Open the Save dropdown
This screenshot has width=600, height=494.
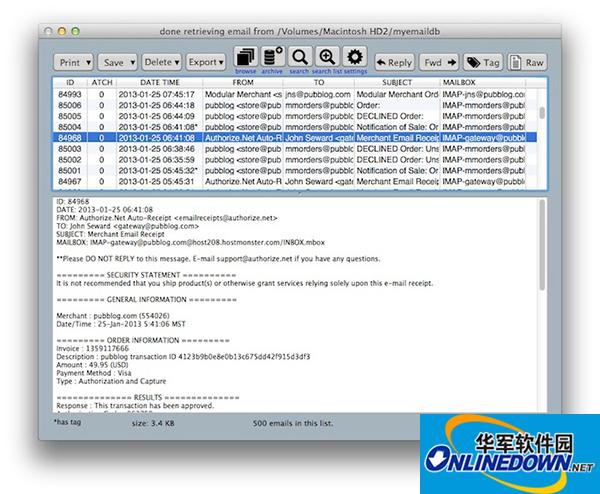[x=117, y=62]
